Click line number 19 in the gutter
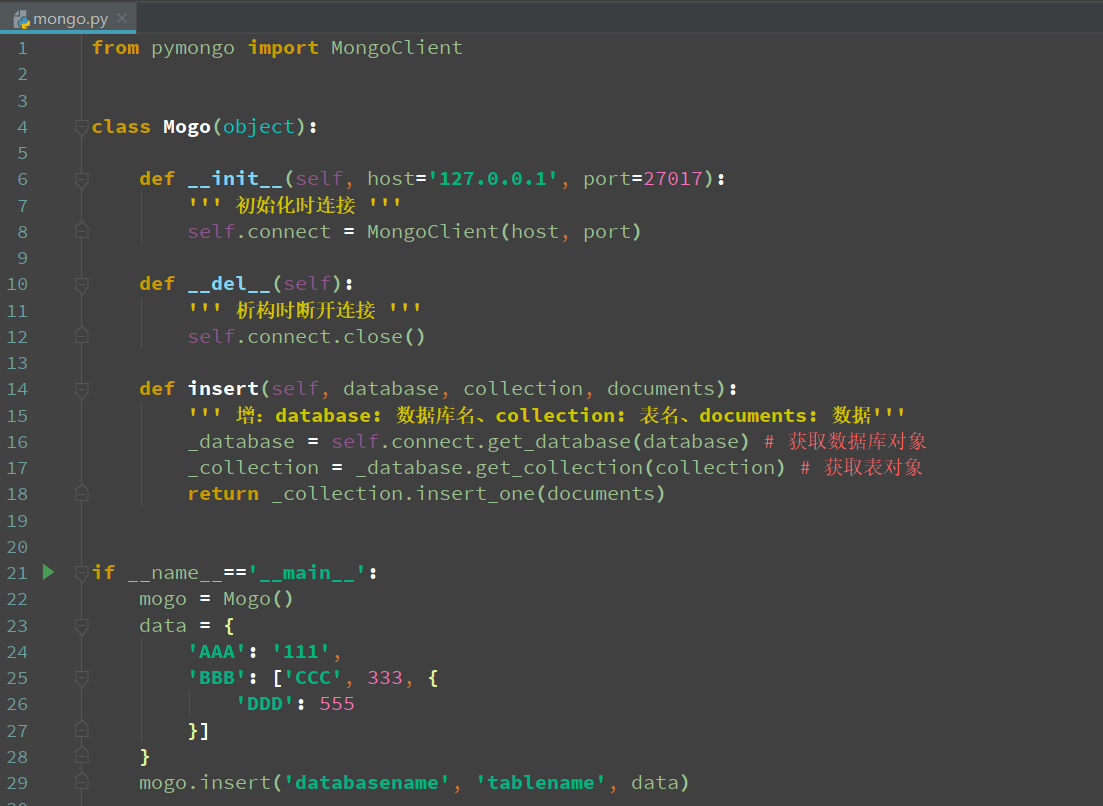The width and height of the screenshot is (1103, 806). coord(18,520)
